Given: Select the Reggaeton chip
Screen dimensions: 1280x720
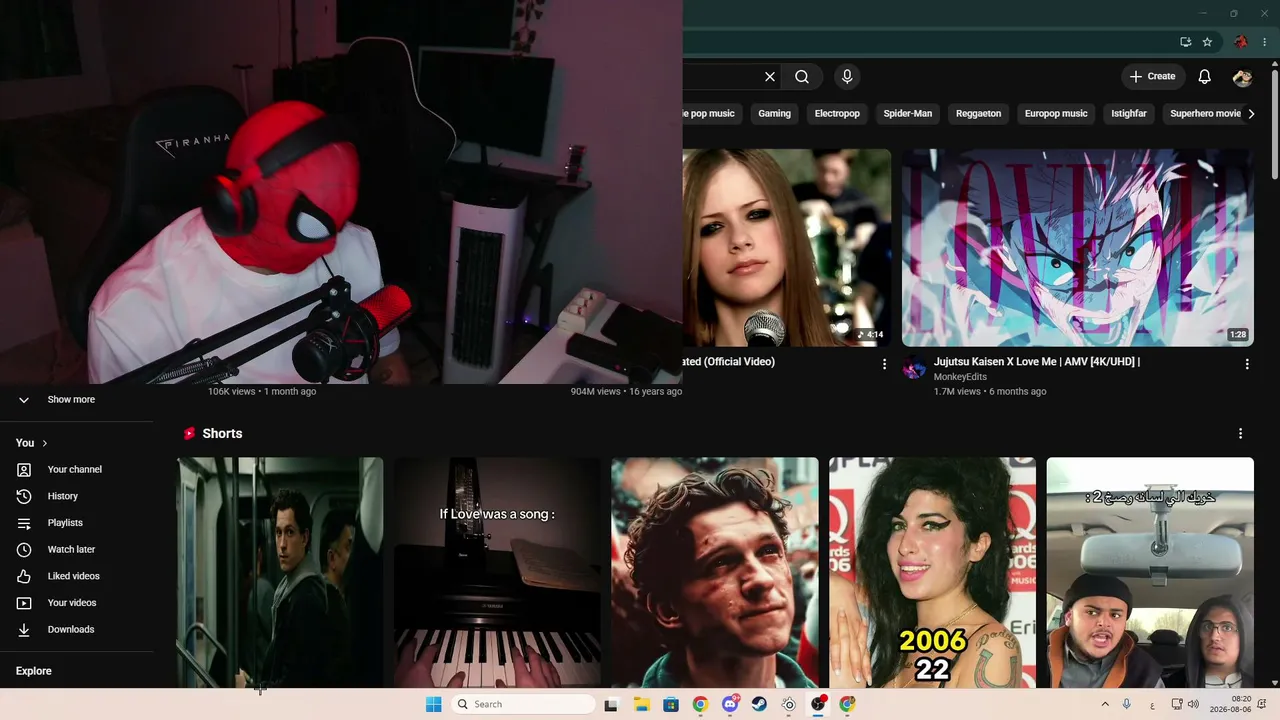Looking at the screenshot, I should coord(978,114).
